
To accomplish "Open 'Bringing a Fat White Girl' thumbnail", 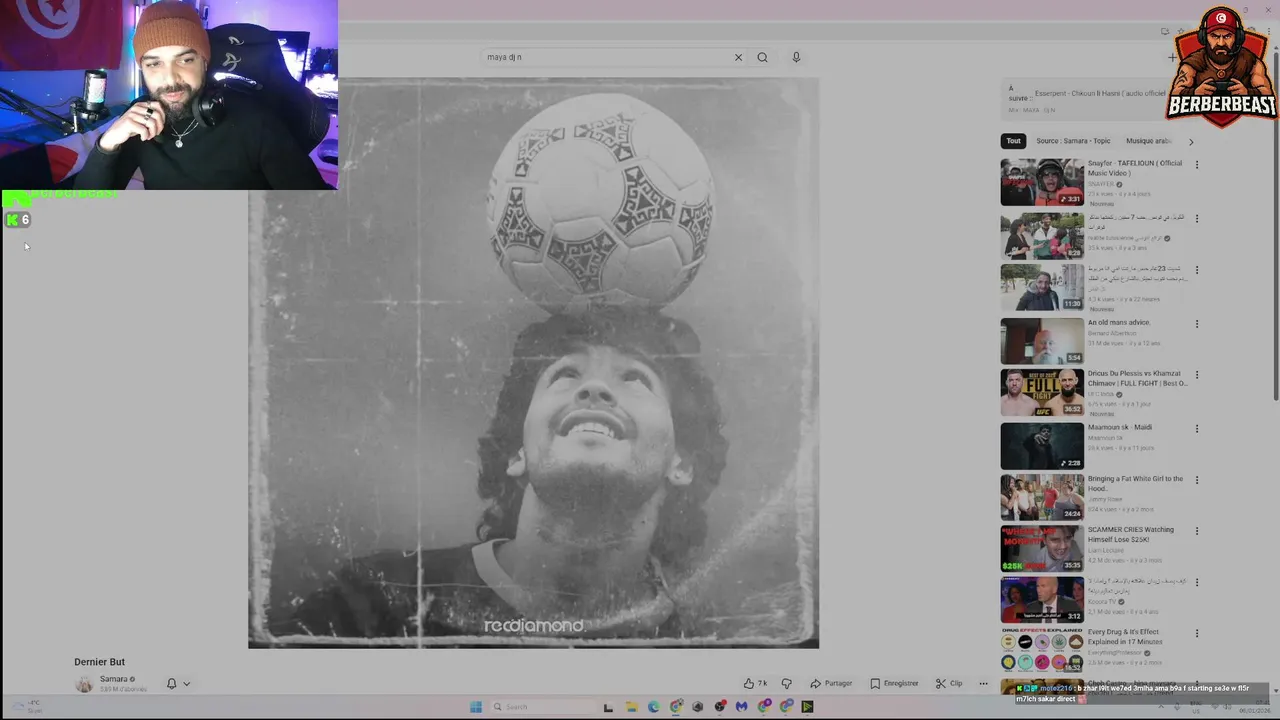I will 1042,496.
